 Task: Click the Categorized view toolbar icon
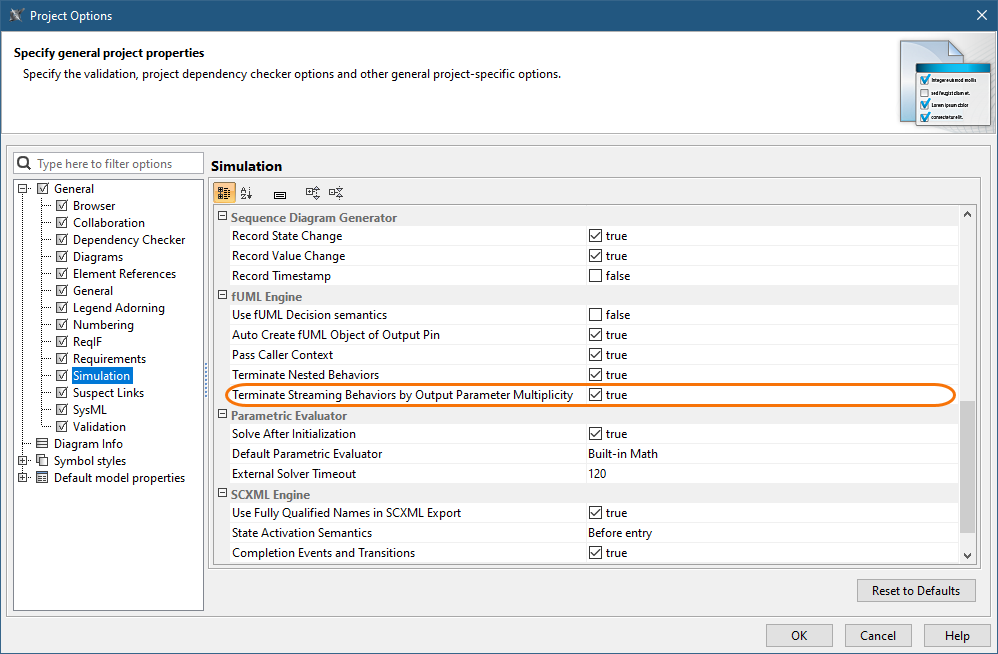(225, 193)
